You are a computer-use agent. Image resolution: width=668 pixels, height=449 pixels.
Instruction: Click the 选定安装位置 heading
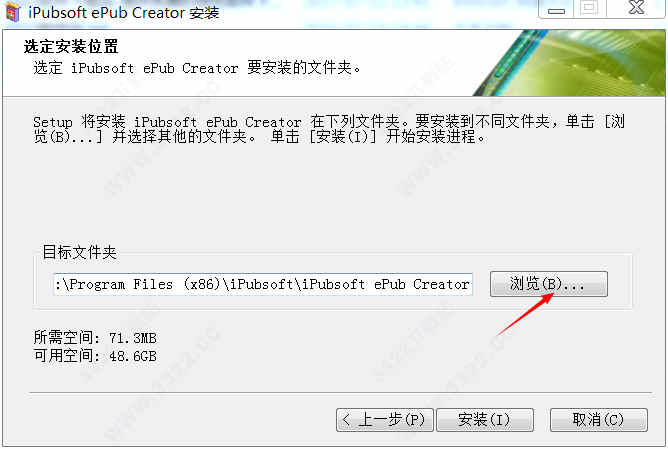tap(71, 46)
